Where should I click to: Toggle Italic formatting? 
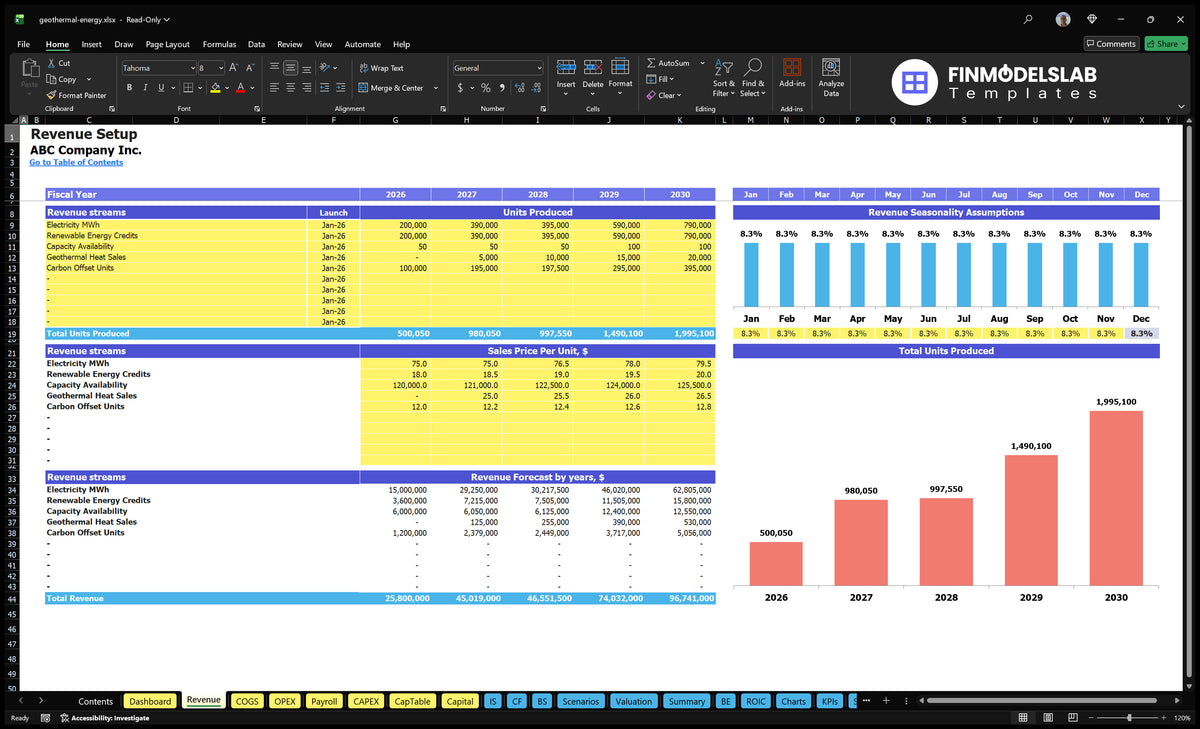pyautogui.click(x=145, y=88)
